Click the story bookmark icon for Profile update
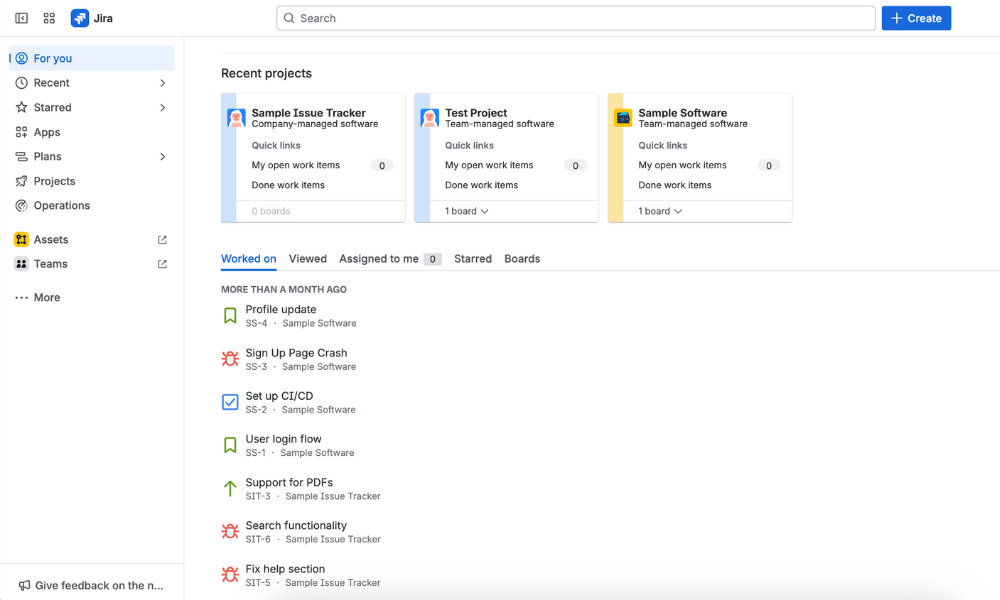 pos(230,316)
